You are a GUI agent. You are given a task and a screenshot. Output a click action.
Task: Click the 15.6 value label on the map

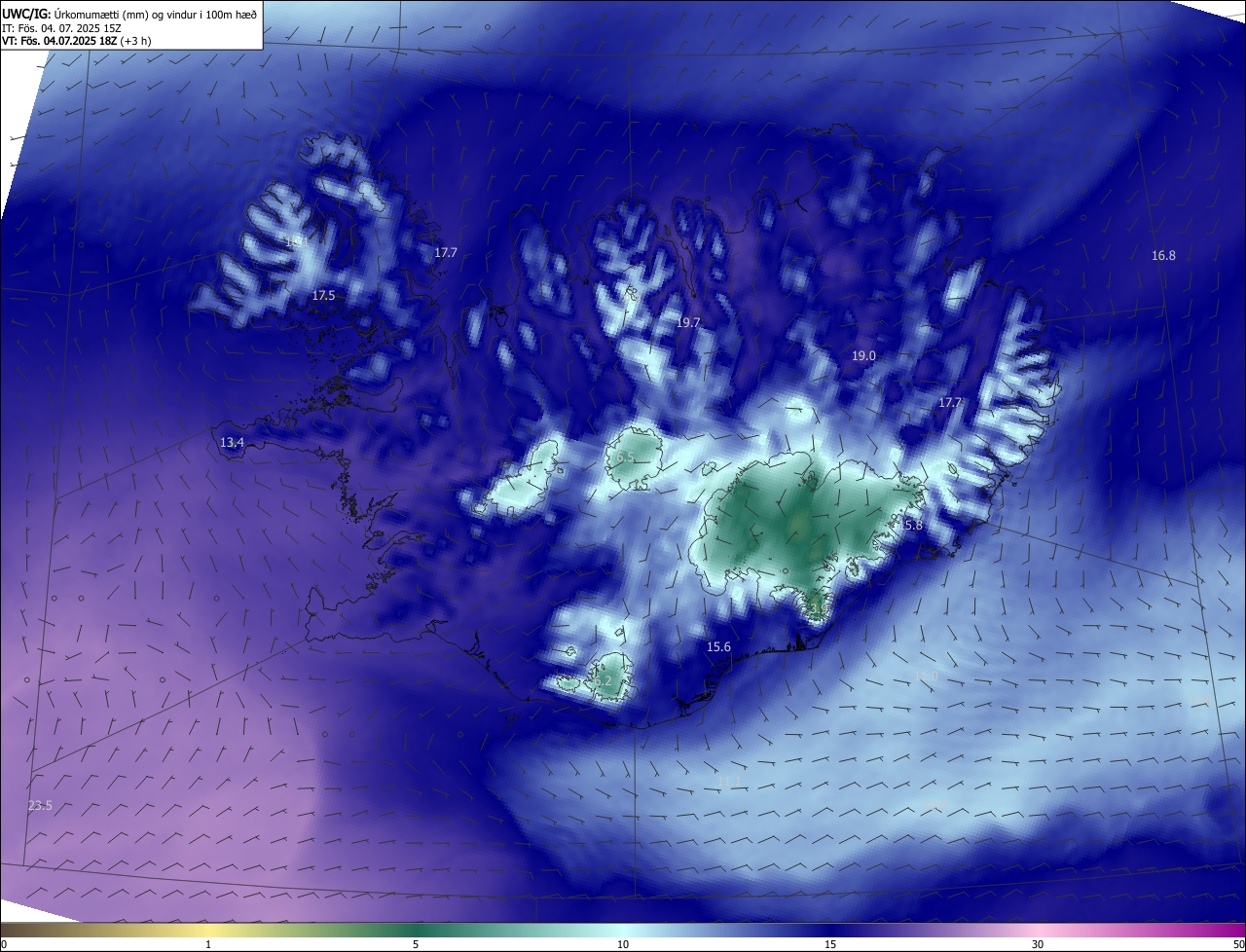click(x=718, y=646)
